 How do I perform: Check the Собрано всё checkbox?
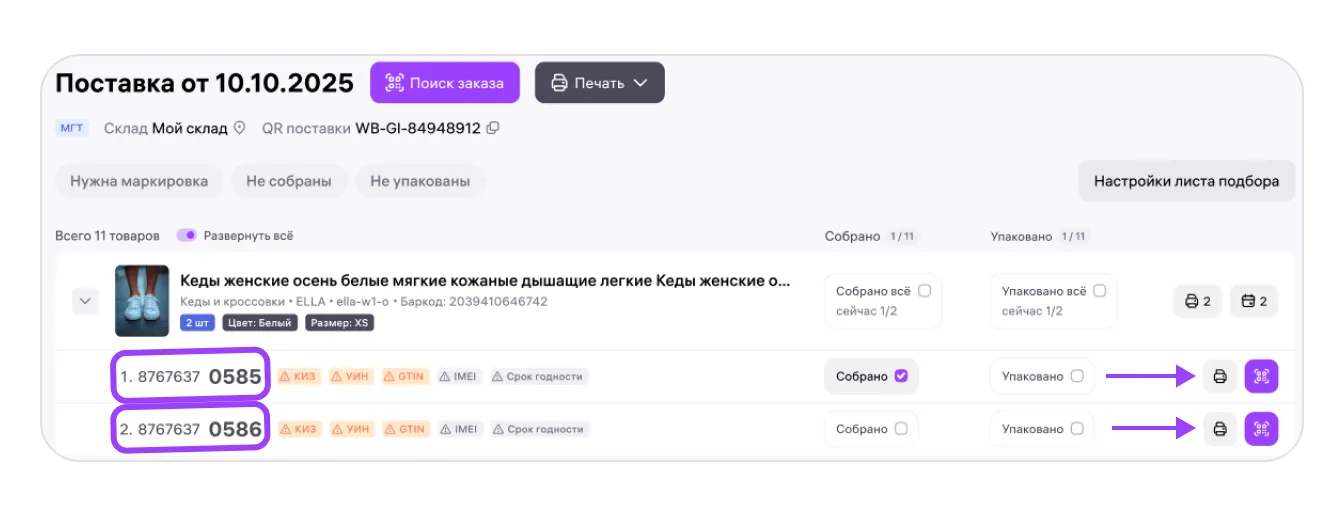(924, 291)
